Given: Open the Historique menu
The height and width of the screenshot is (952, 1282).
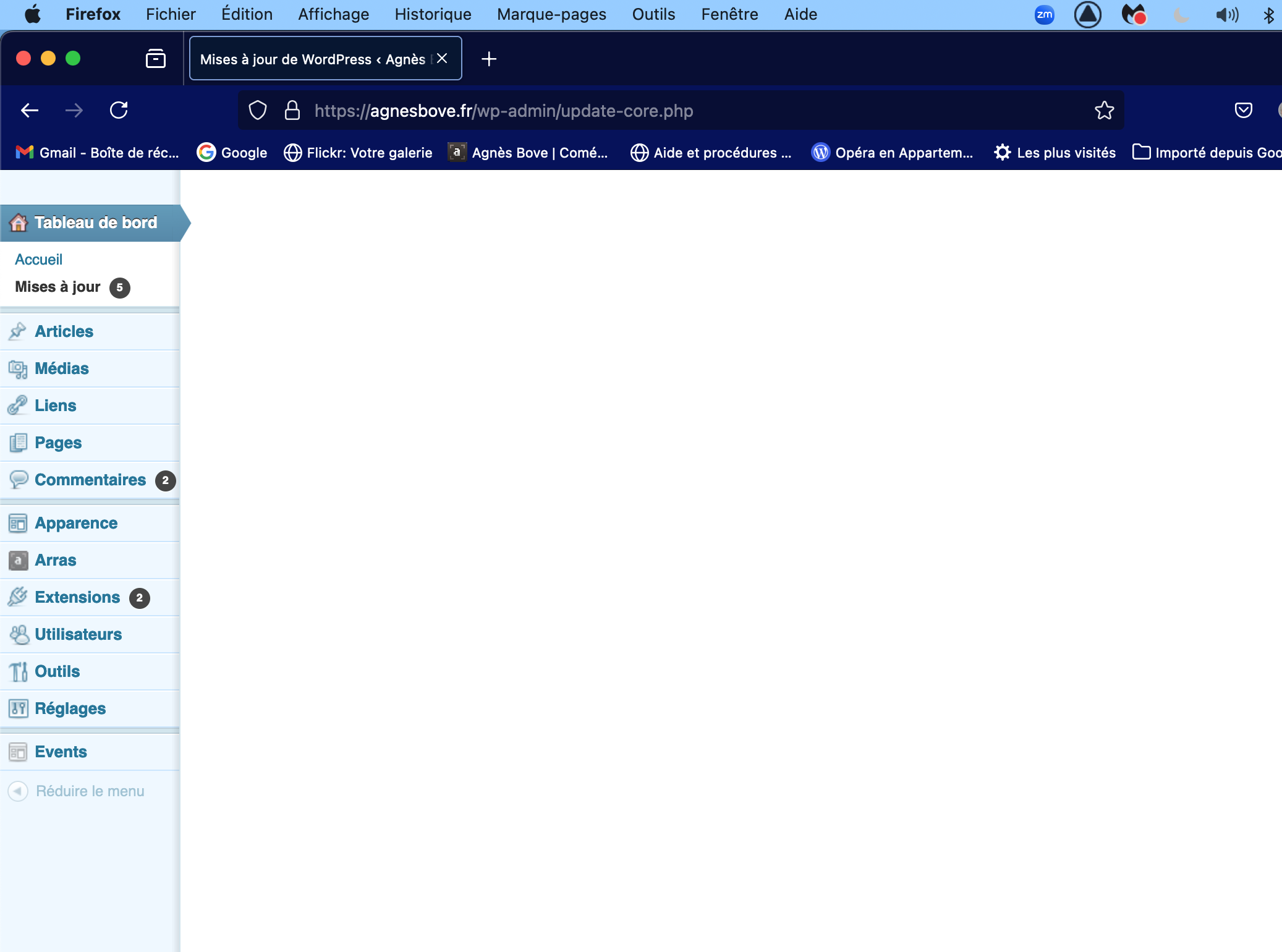Looking at the screenshot, I should (x=433, y=14).
